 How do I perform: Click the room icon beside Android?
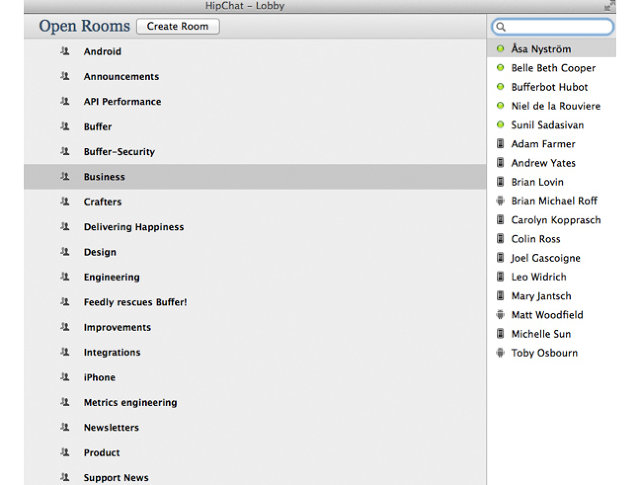[x=64, y=51]
